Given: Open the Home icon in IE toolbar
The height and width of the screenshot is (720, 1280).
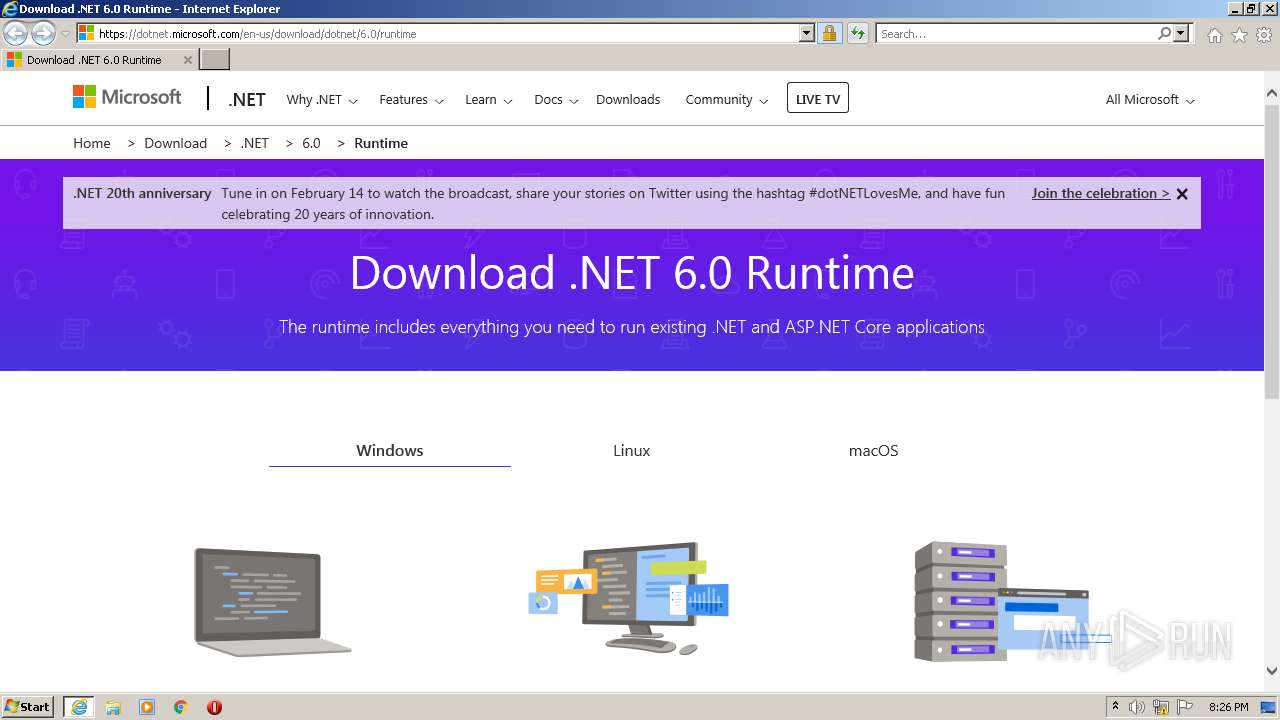Looking at the screenshot, I should click(x=1214, y=35).
